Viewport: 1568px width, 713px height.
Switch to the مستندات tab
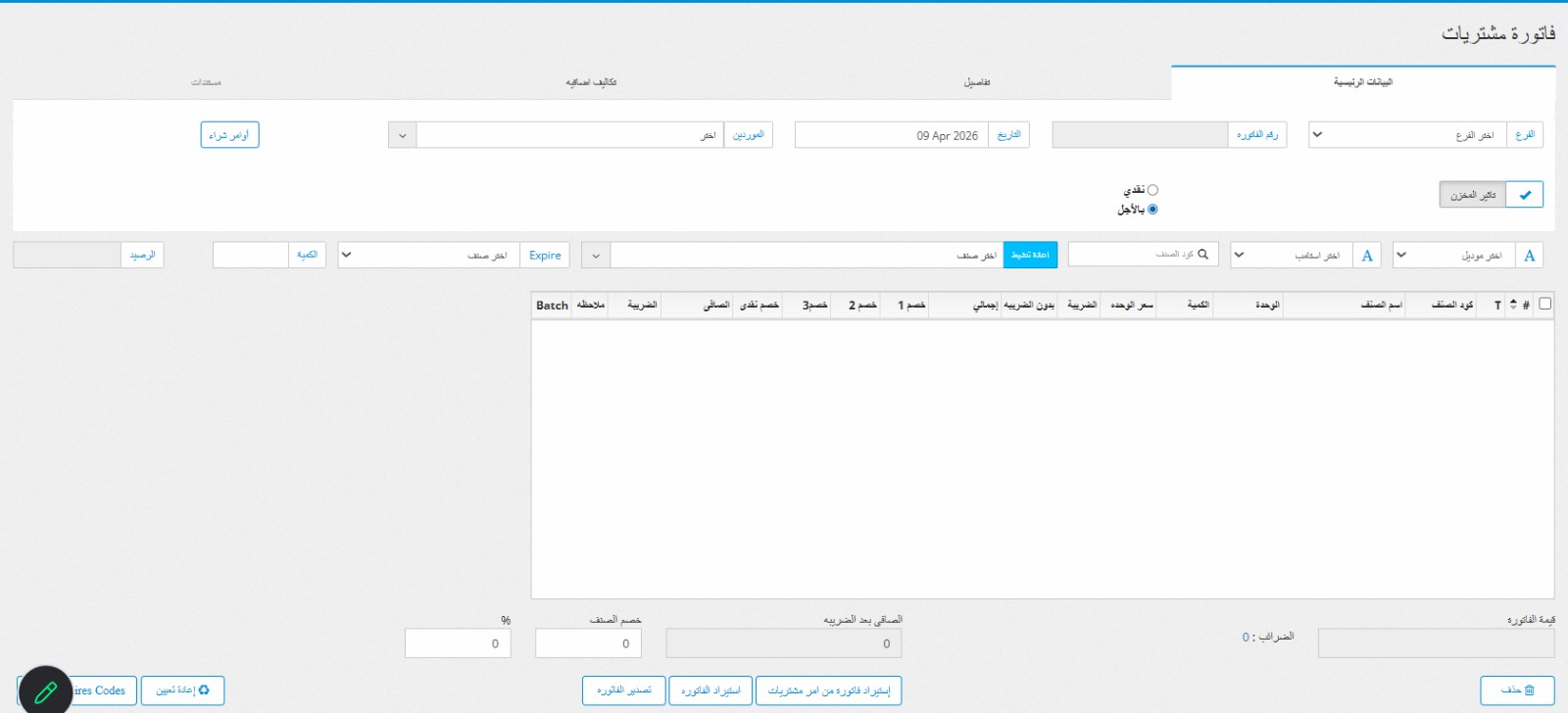pyautogui.click(x=206, y=82)
